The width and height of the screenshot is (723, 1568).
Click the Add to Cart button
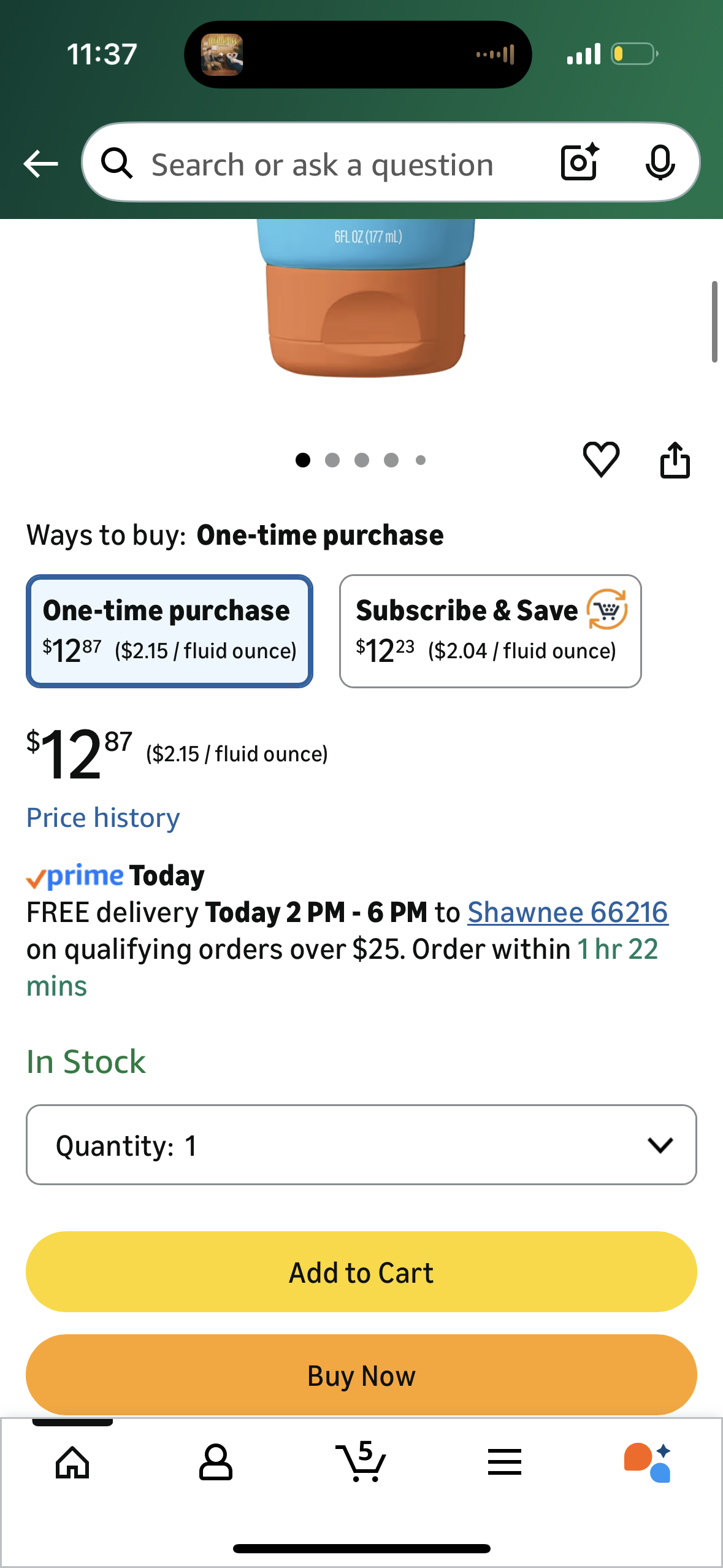[361, 1272]
